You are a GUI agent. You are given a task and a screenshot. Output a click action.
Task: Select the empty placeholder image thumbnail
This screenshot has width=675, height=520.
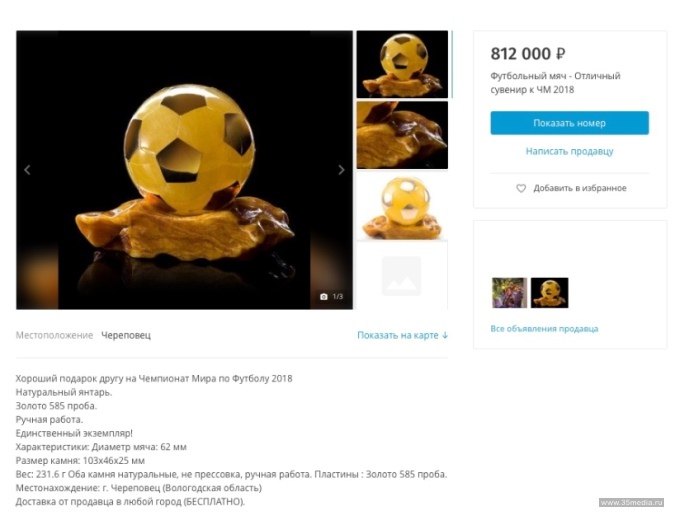402,275
